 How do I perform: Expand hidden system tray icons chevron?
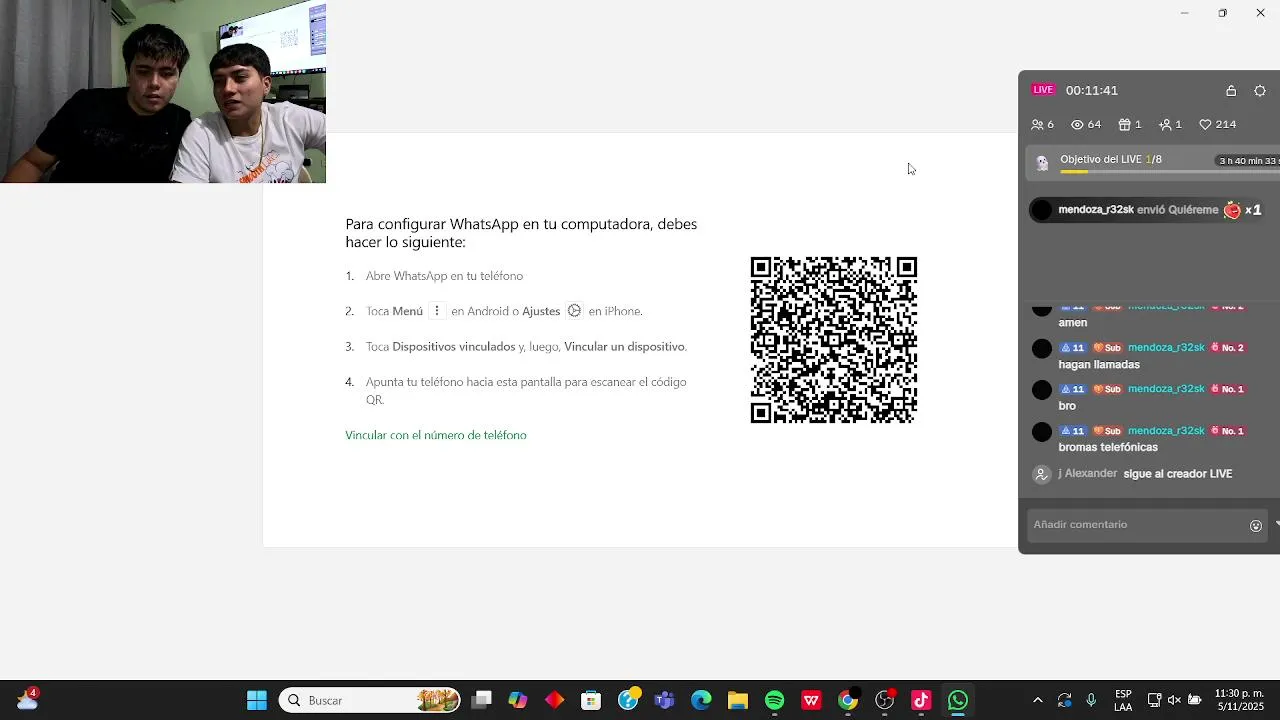click(x=1037, y=700)
